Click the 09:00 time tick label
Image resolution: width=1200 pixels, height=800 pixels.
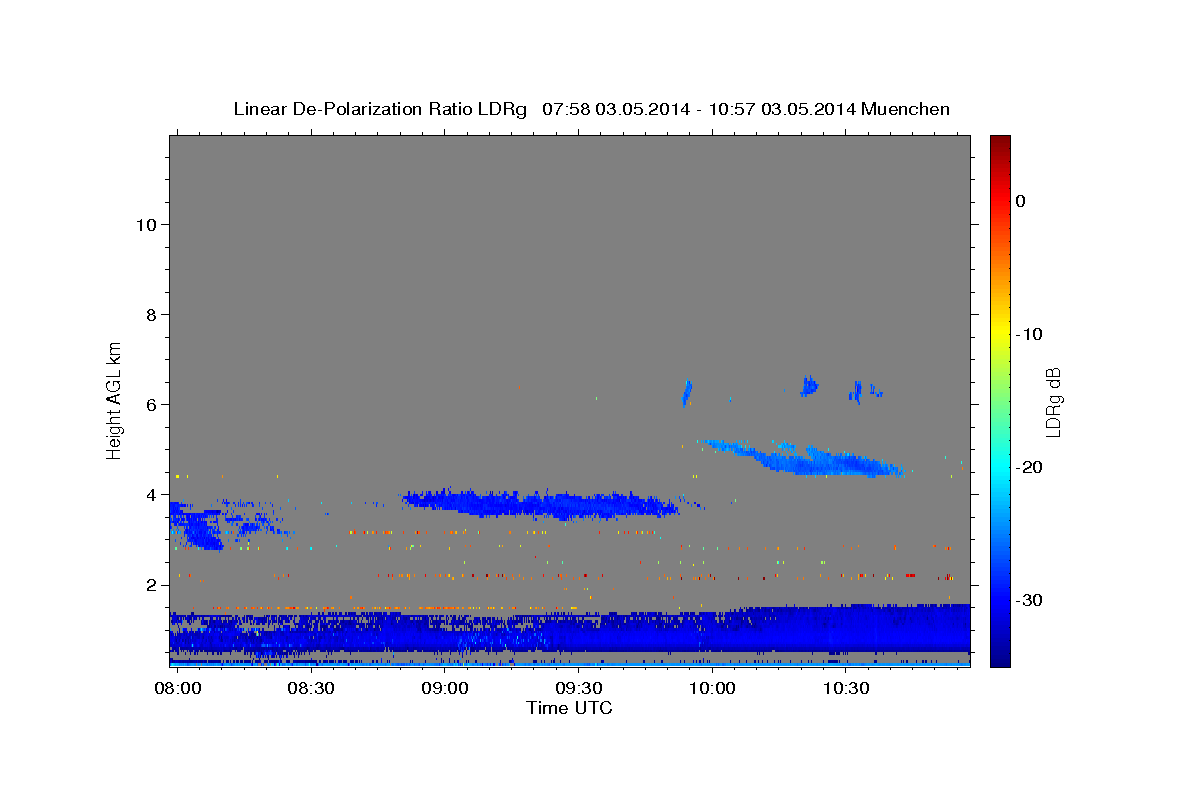[445, 689]
